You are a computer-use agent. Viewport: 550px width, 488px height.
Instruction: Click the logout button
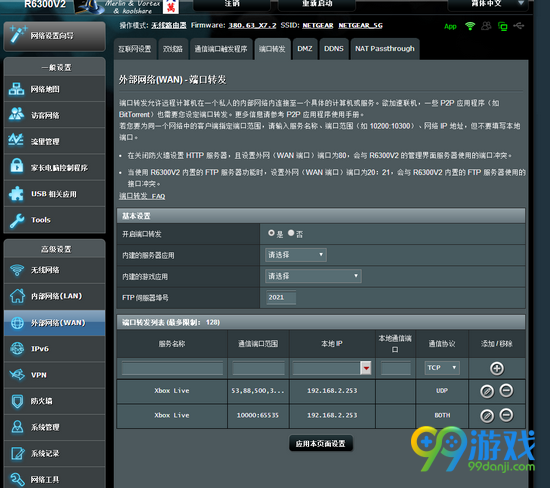(232, 4)
